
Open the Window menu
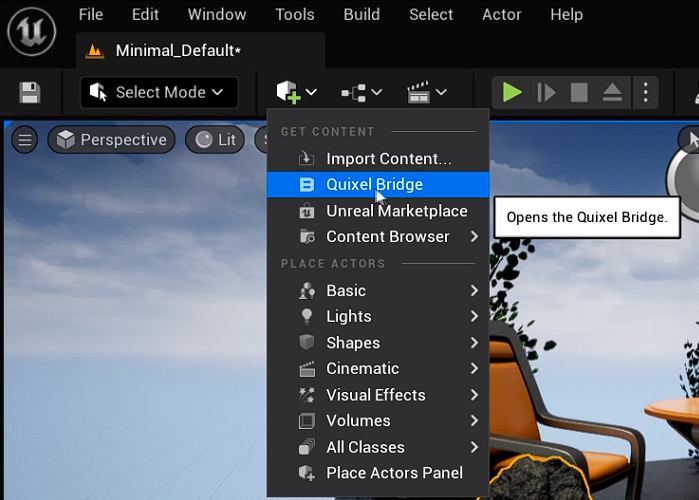(x=217, y=15)
